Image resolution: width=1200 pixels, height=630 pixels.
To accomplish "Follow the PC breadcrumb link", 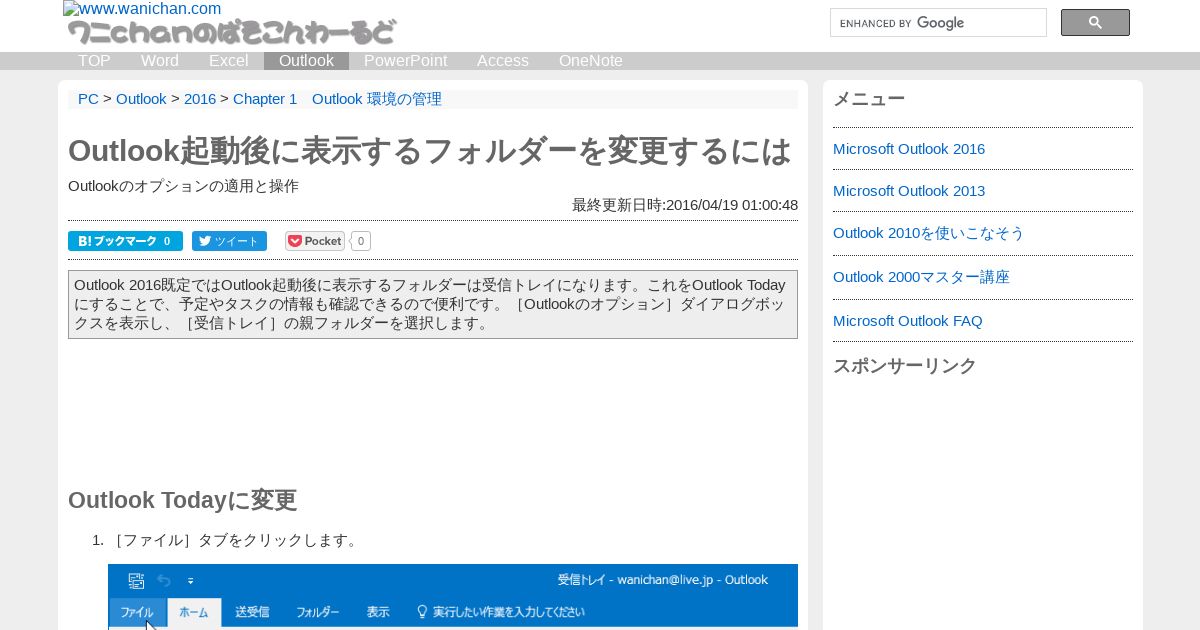I will (88, 99).
